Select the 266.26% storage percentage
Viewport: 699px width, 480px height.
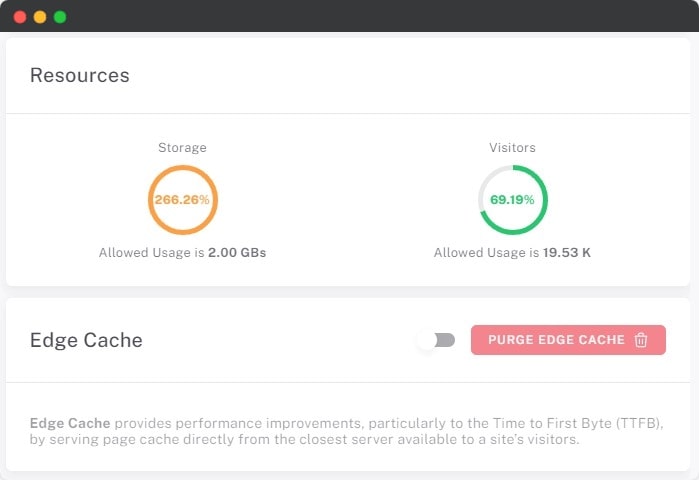pyautogui.click(x=182, y=200)
